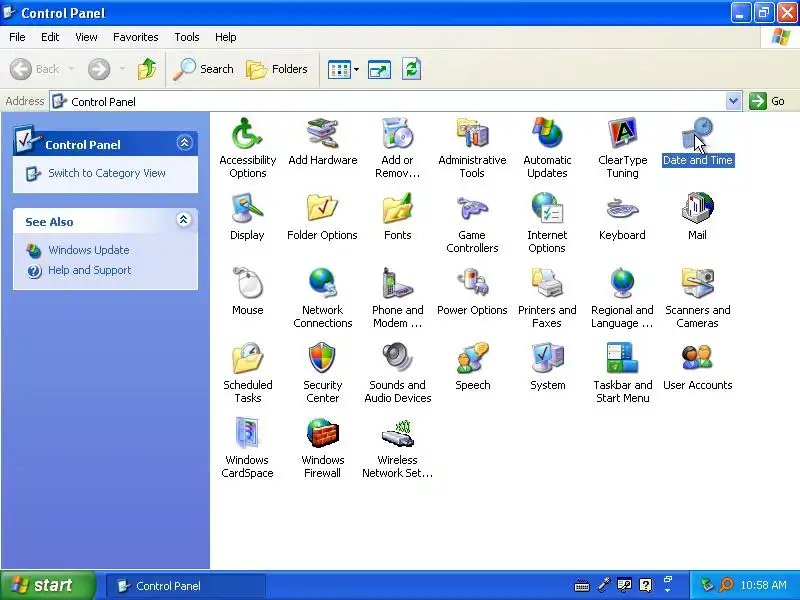Click the window-with-arrow toolbar button
800x600 pixels.
[x=379, y=69]
